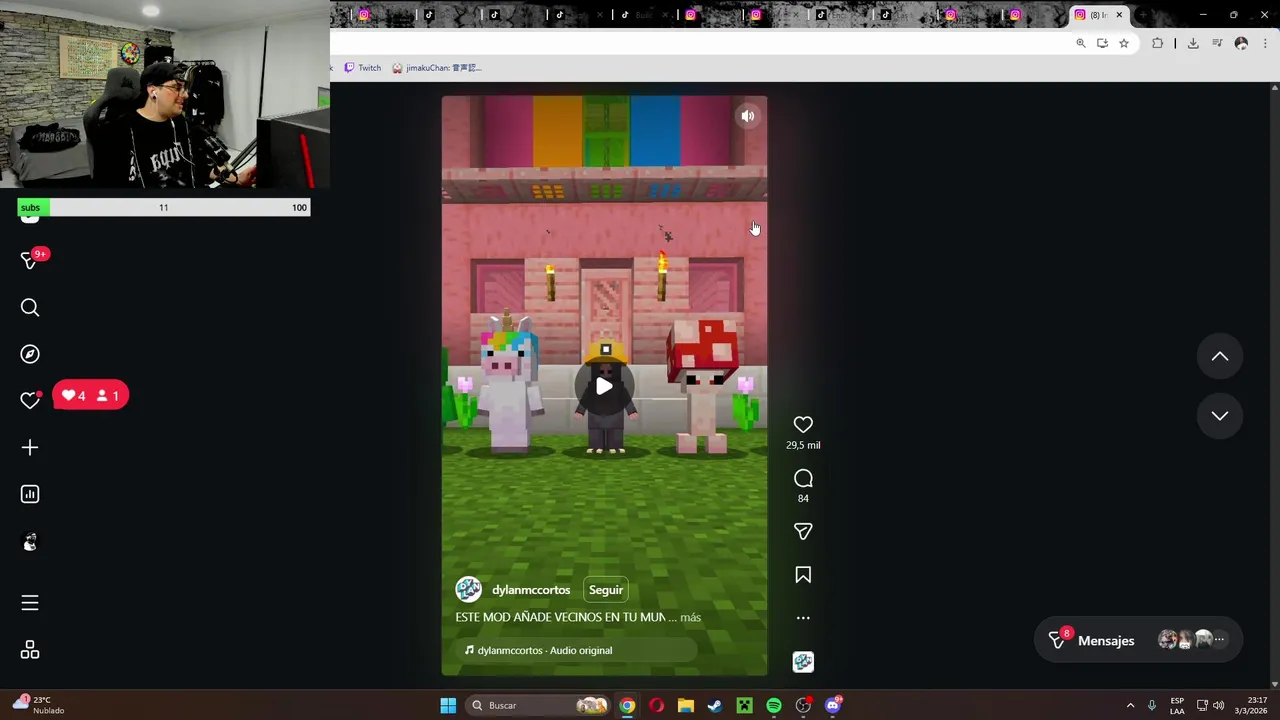Click the 29,5 mil likes count

(x=803, y=446)
